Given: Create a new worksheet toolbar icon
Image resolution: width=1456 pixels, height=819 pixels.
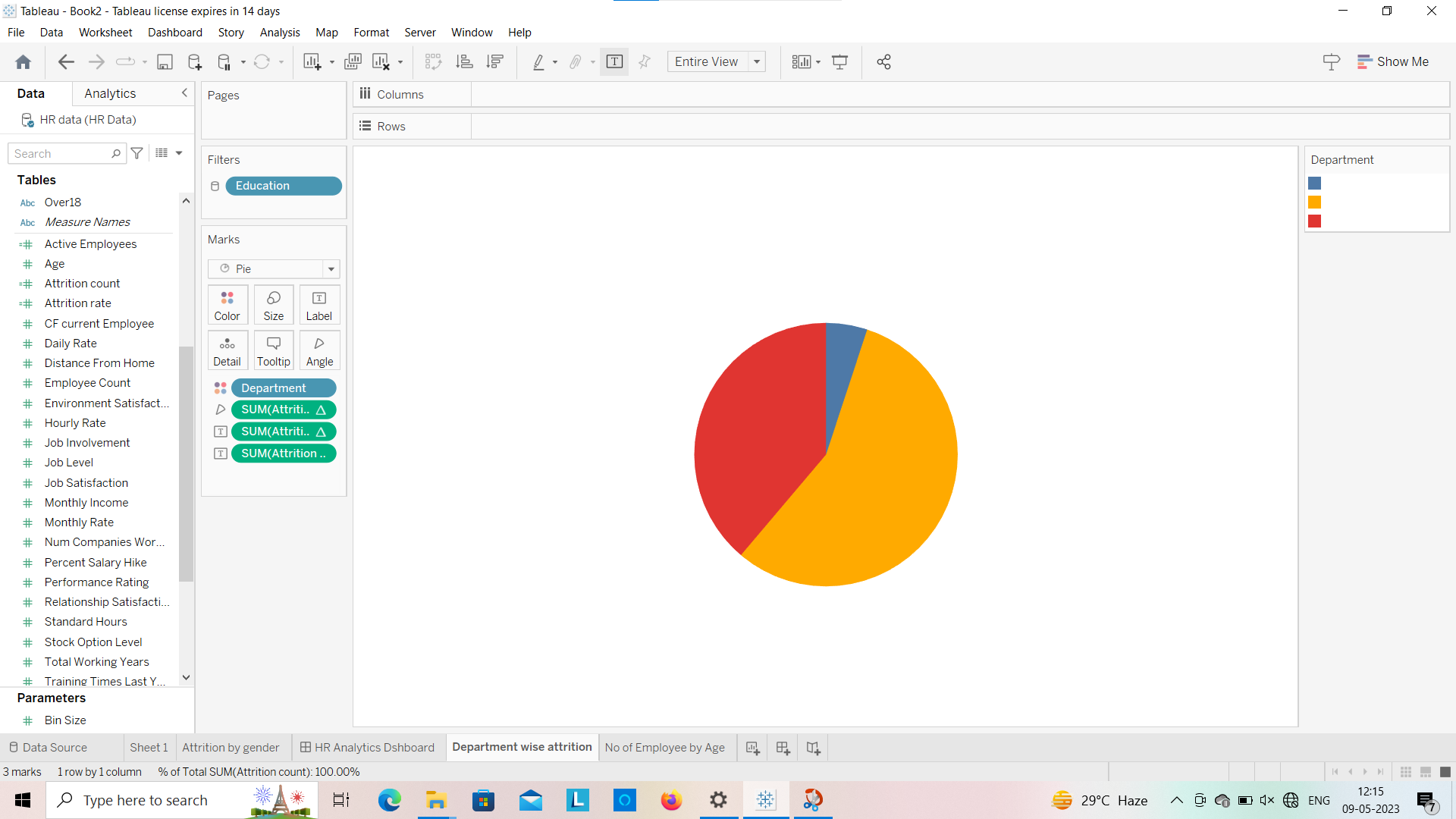Looking at the screenshot, I should pyautogui.click(x=312, y=62).
